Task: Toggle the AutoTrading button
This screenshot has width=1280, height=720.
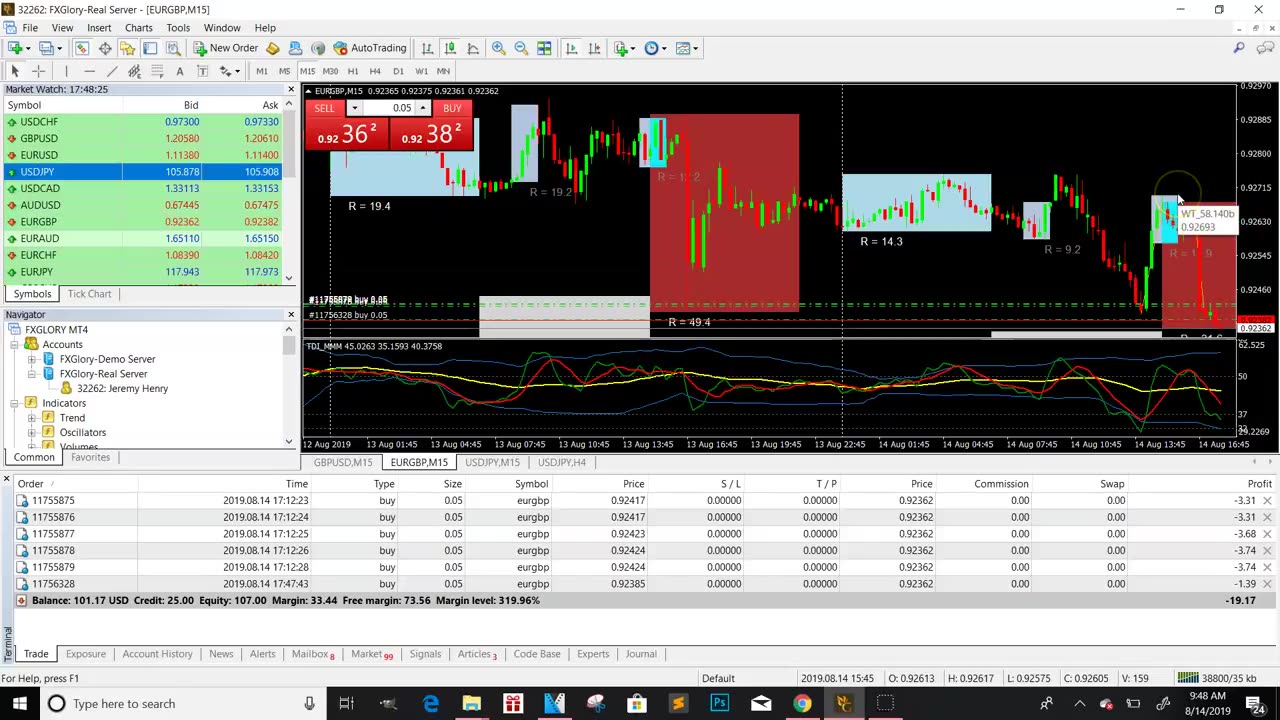Action: pos(370,48)
